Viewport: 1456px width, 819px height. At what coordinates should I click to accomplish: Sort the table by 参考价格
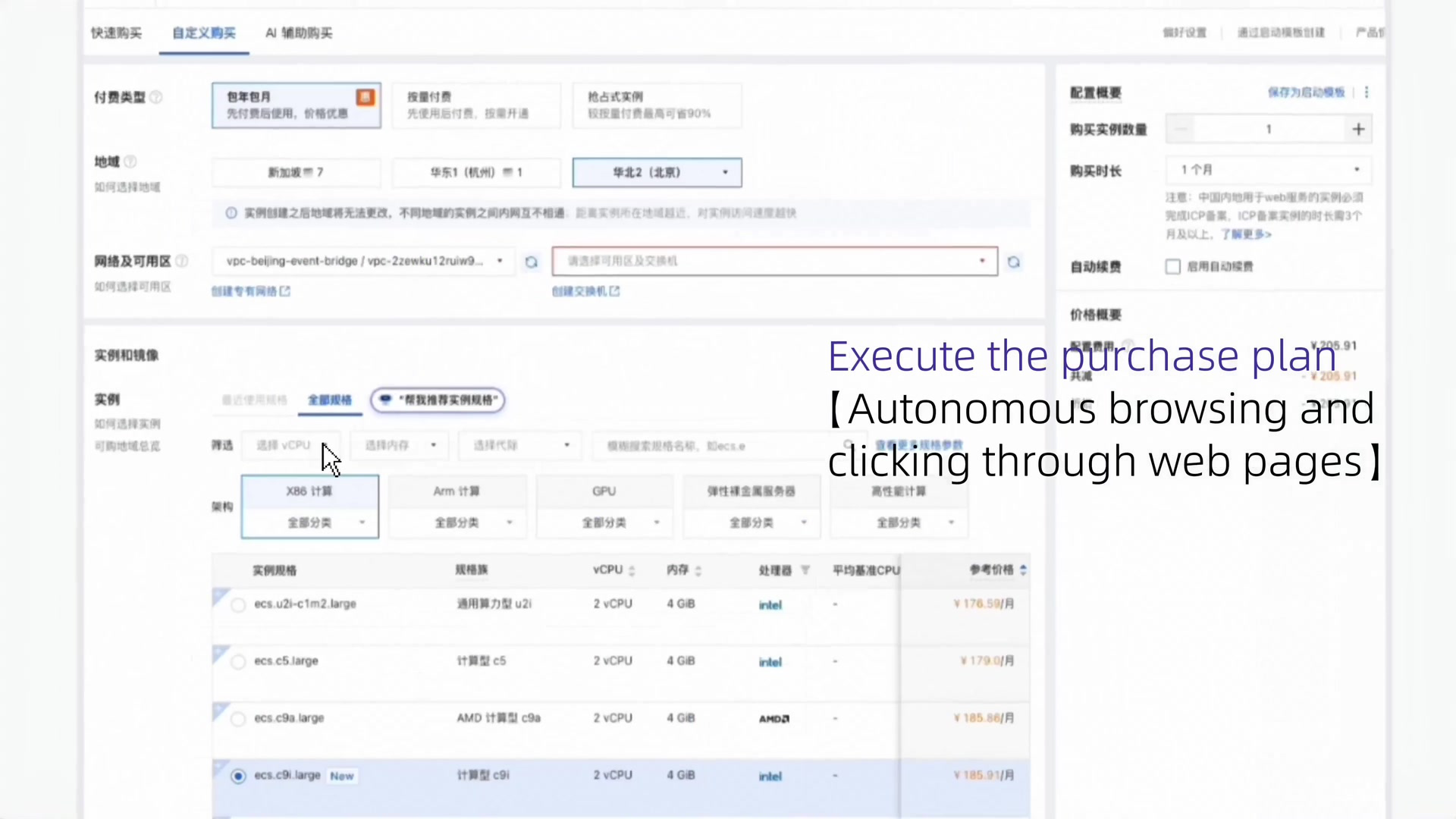coord(1023,570)
